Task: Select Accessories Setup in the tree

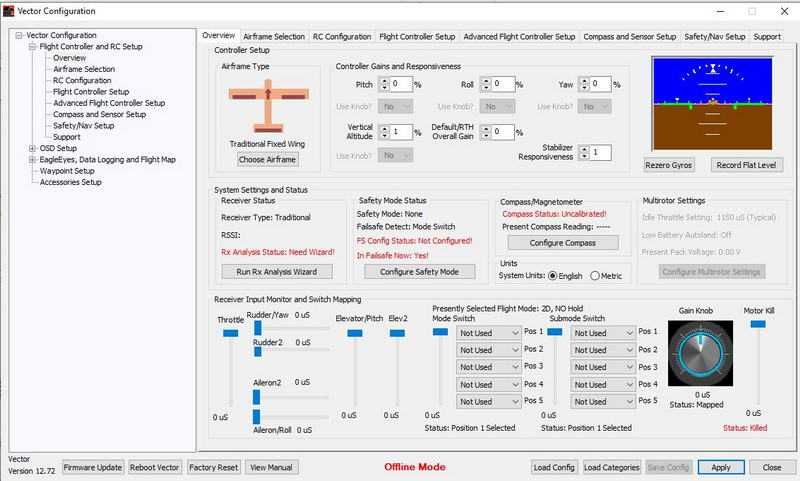Action: coord(71,182)
